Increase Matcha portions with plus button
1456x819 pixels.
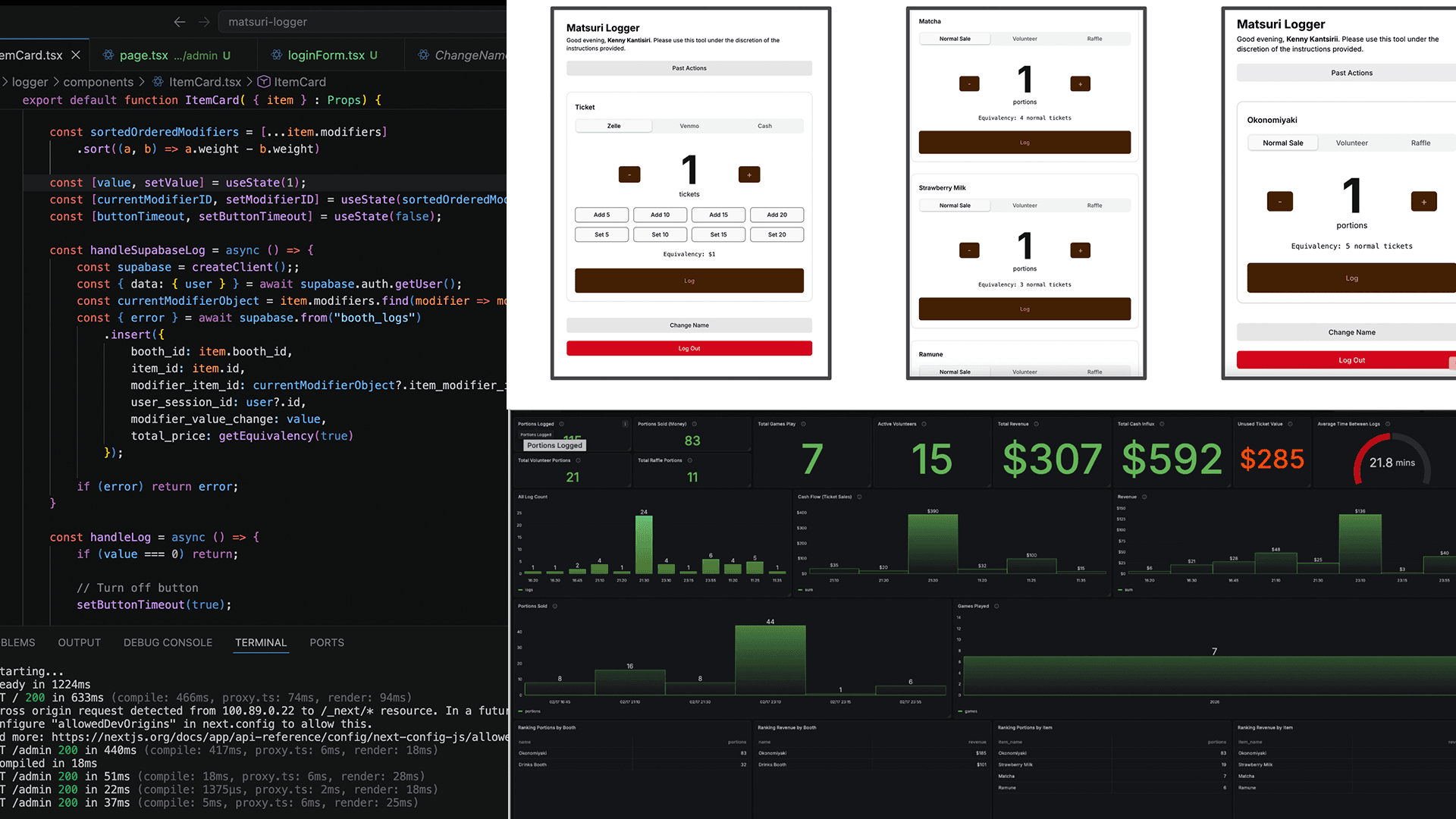pos(1080,83)
